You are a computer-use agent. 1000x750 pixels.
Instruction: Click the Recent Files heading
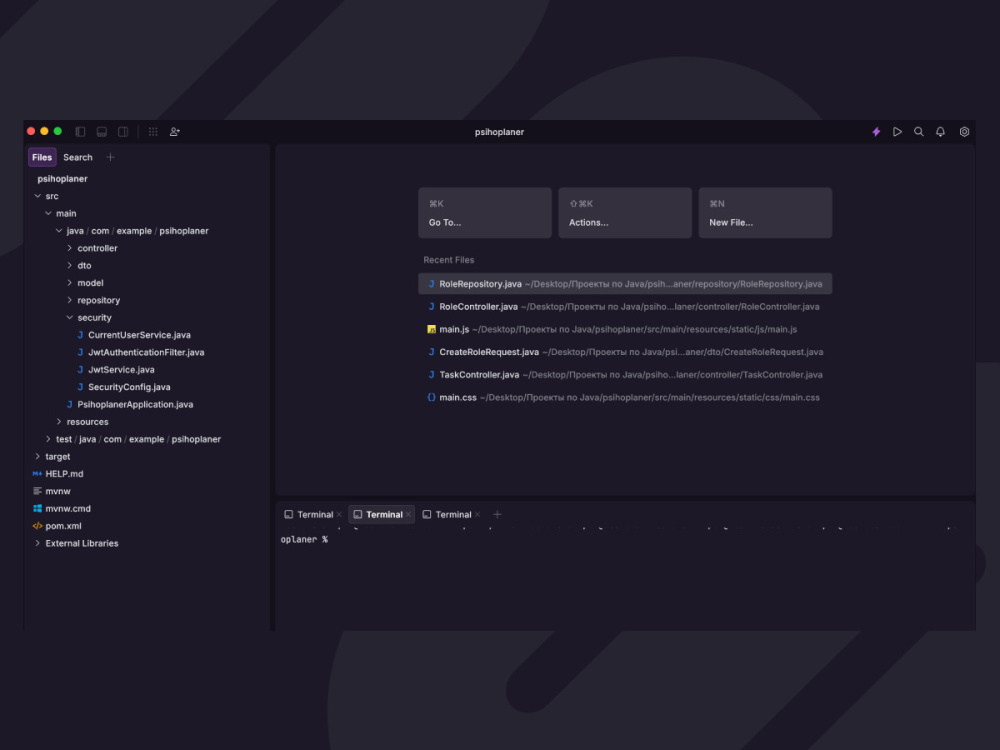pyautogui.click(x=449, y=260)
